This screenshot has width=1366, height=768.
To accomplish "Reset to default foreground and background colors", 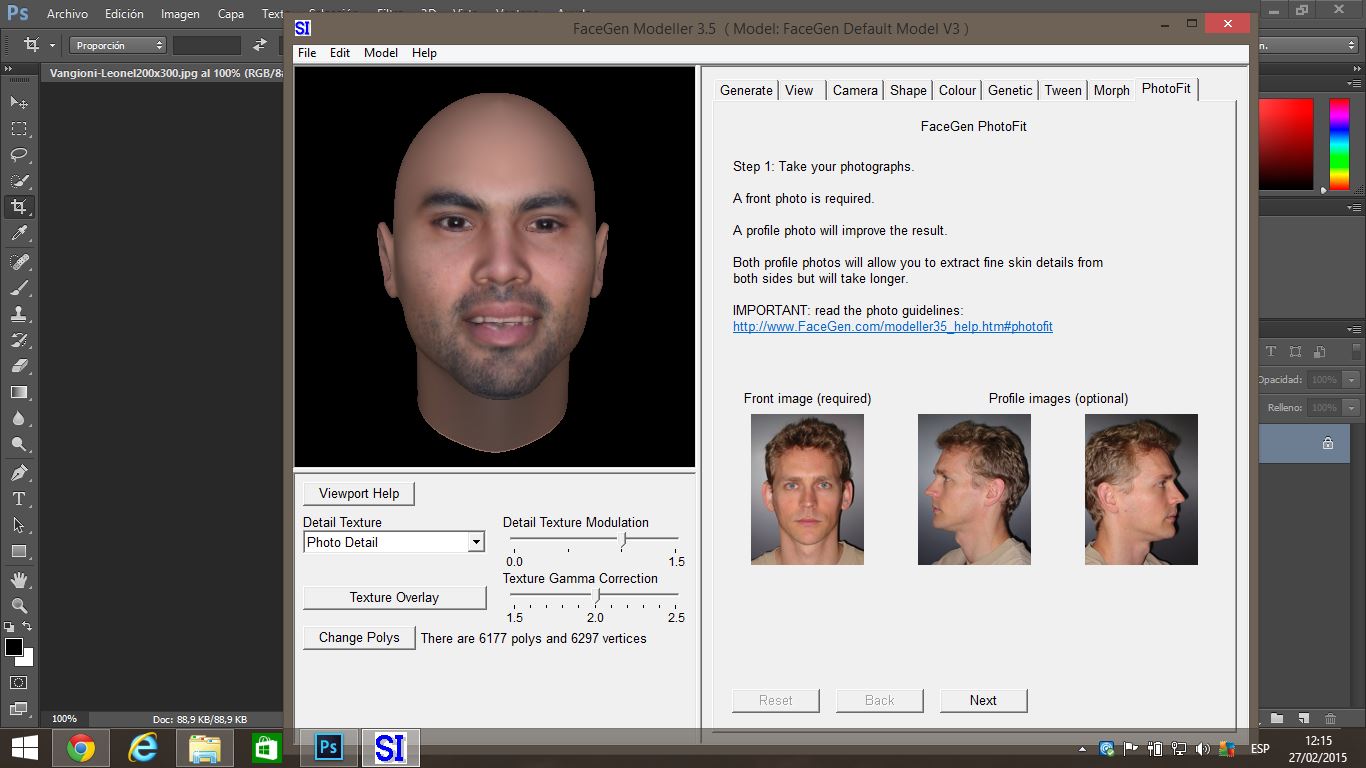I will (10, 627).
